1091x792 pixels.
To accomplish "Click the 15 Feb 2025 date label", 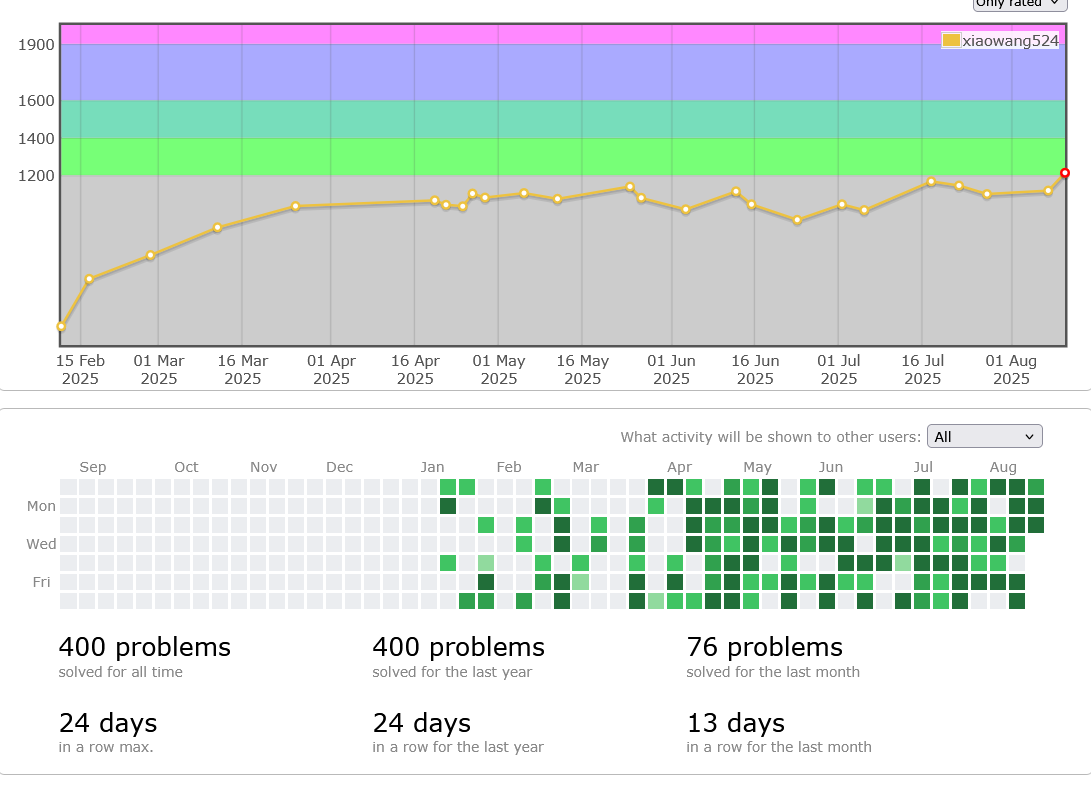I will click(x=80, y=370).
